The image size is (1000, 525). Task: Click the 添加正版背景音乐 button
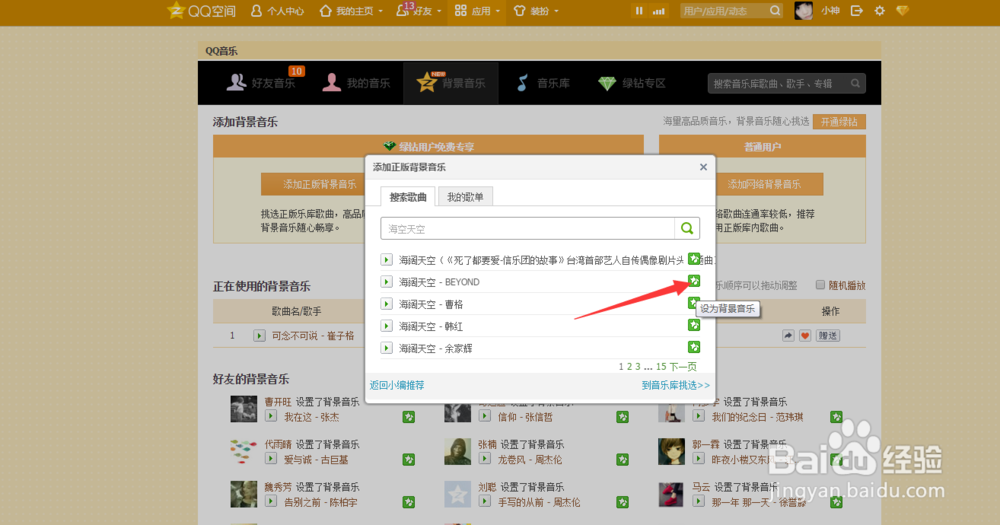click(312, 184)
